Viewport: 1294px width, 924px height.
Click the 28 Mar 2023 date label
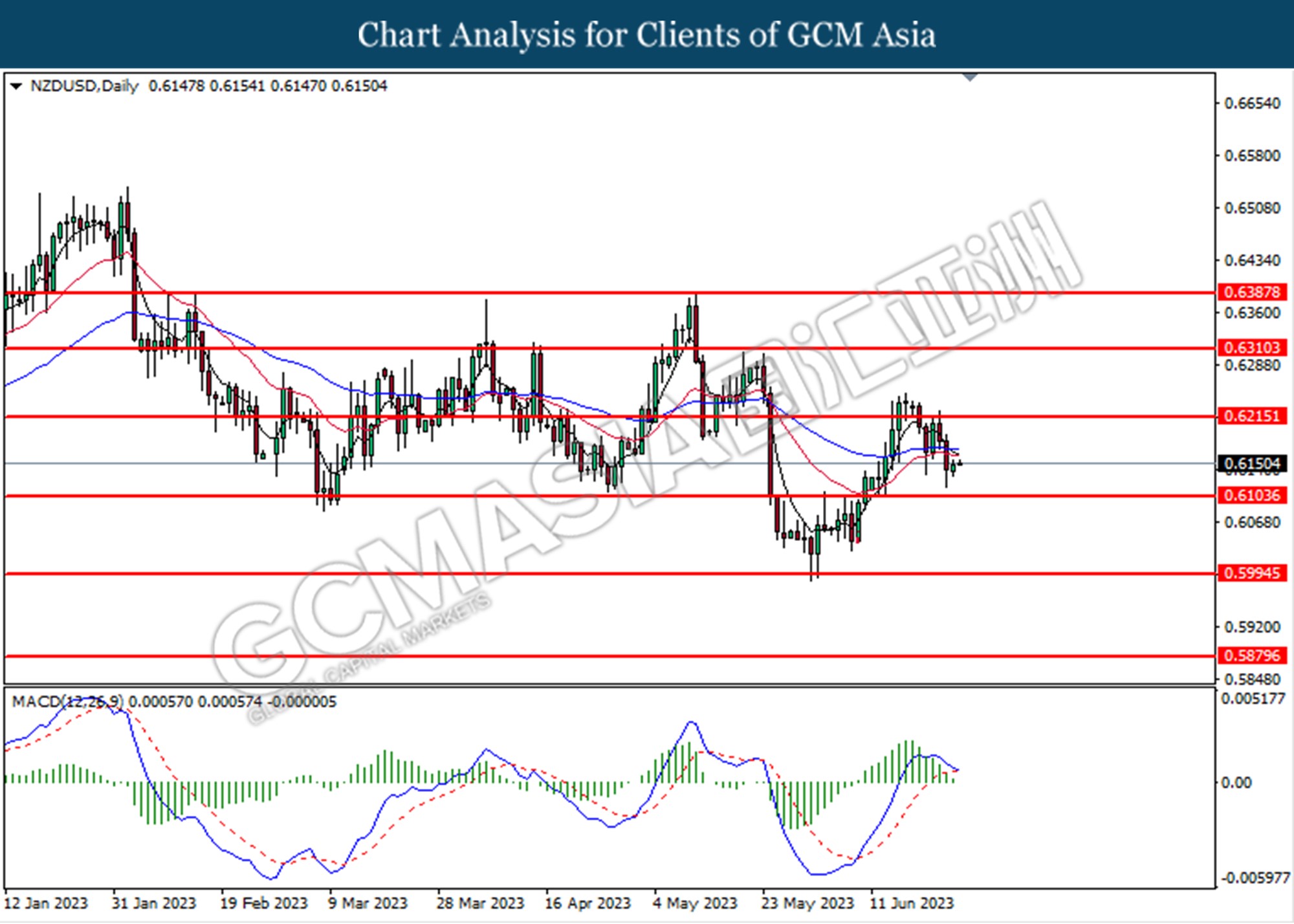(480, 903)
